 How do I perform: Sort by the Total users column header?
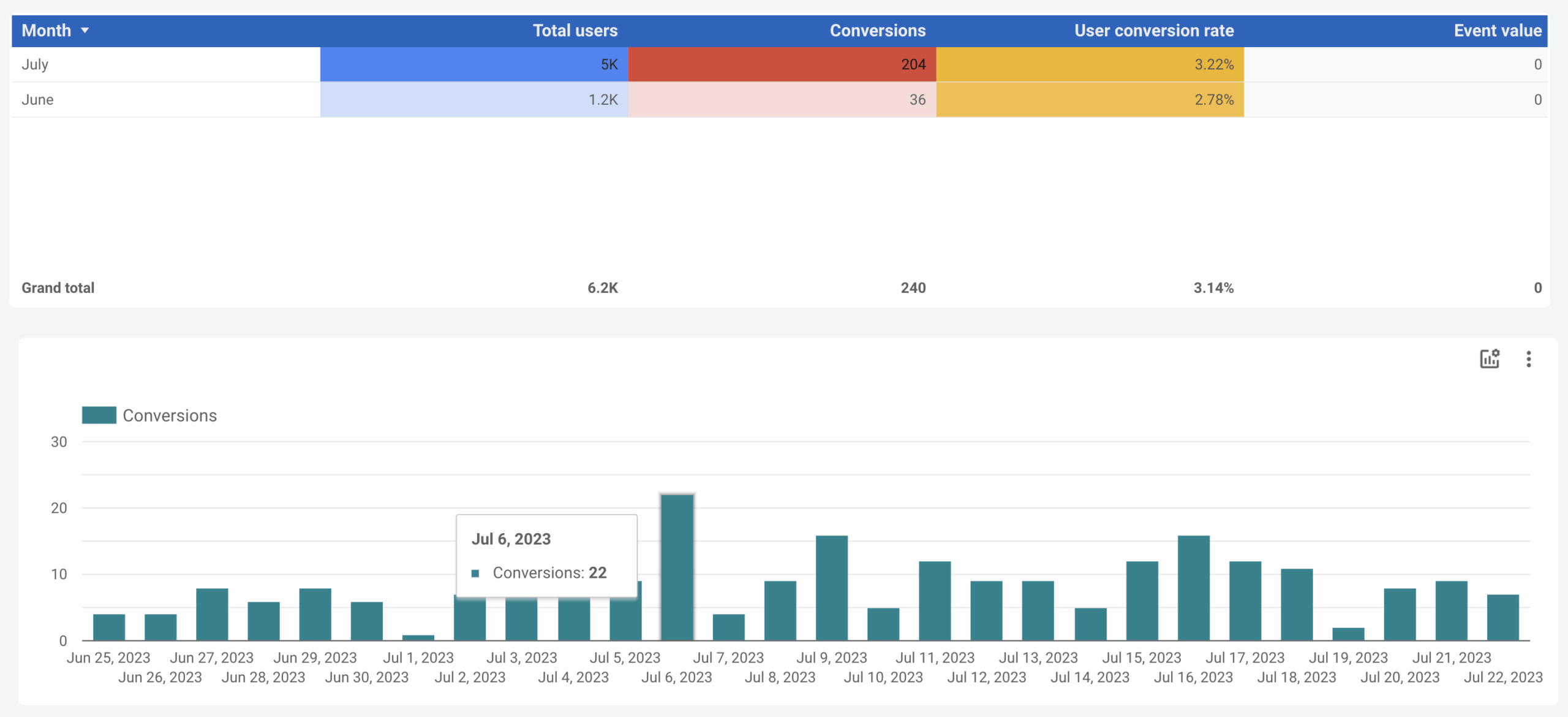(575, 31)
